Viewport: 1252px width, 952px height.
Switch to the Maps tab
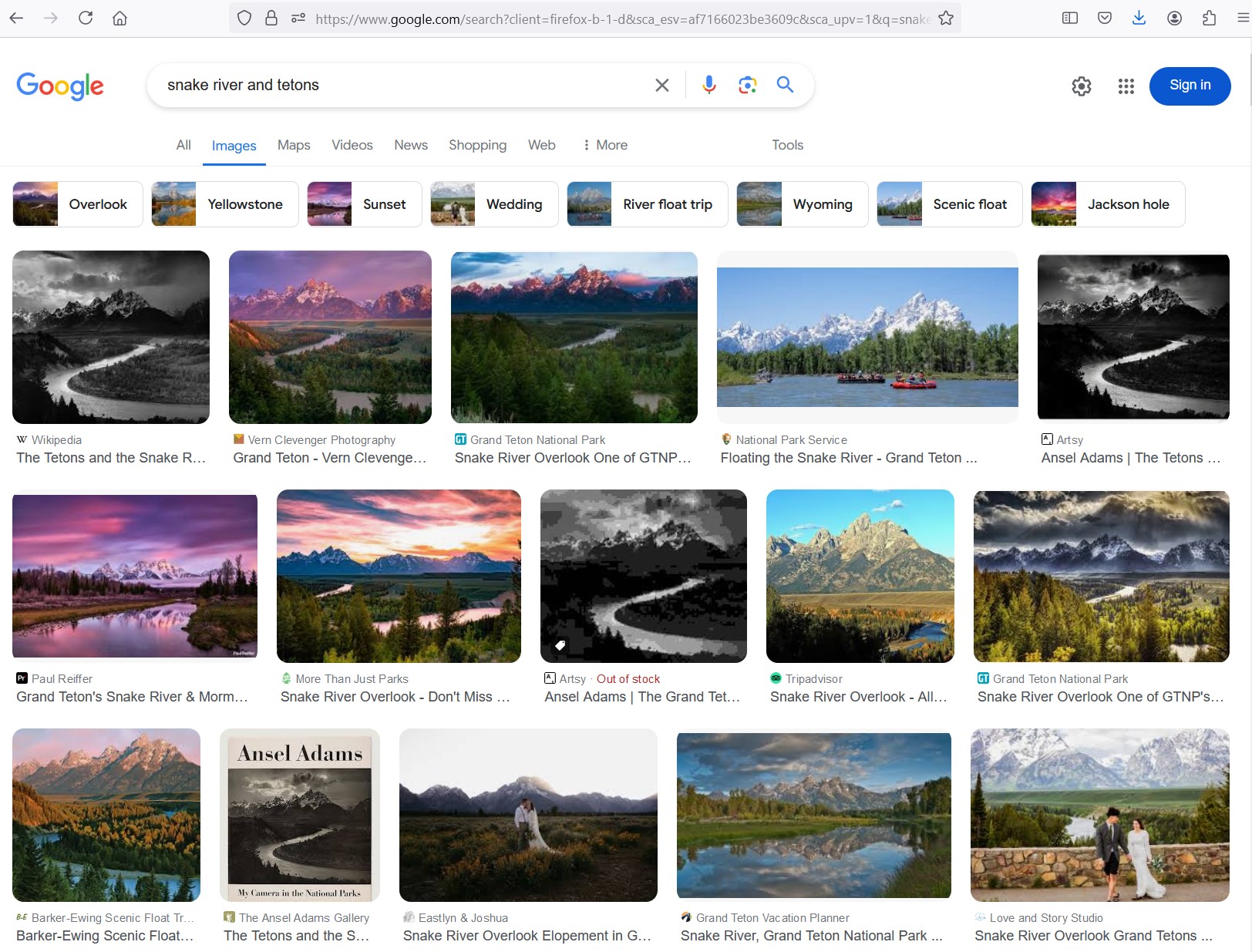(x=294, y=145)
